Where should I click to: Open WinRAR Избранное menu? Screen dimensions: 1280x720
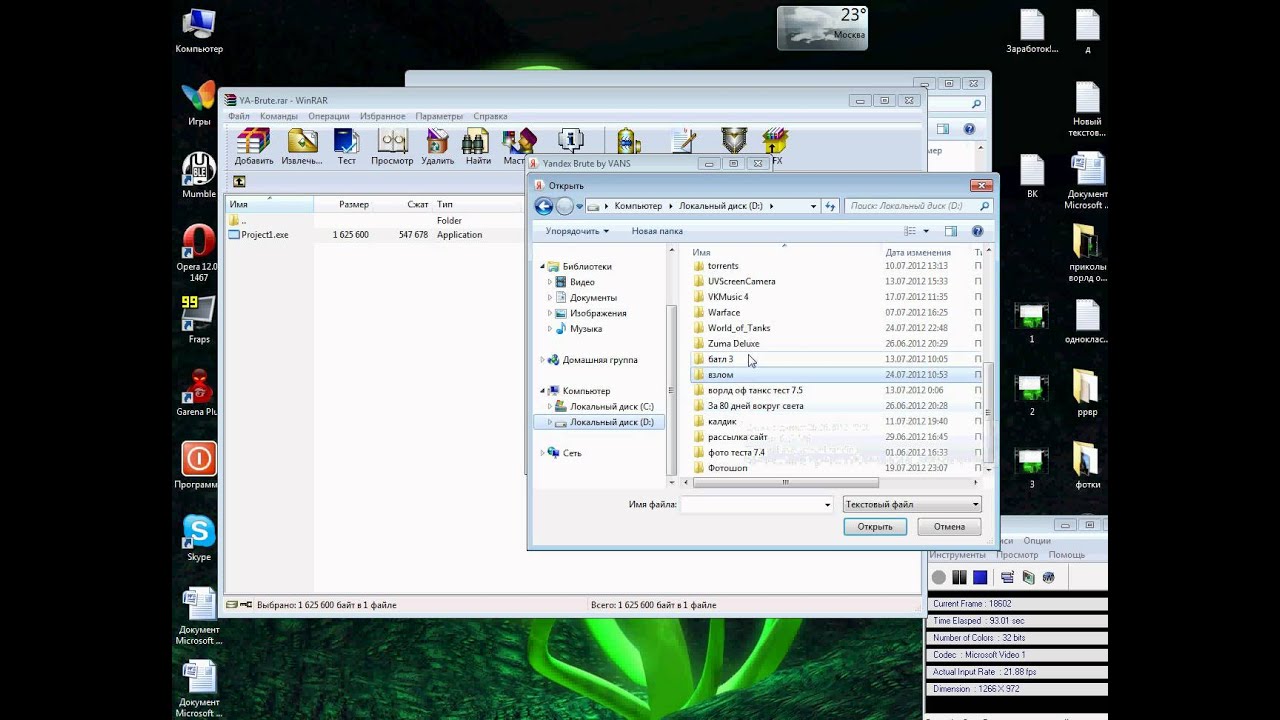coord(383,116)
